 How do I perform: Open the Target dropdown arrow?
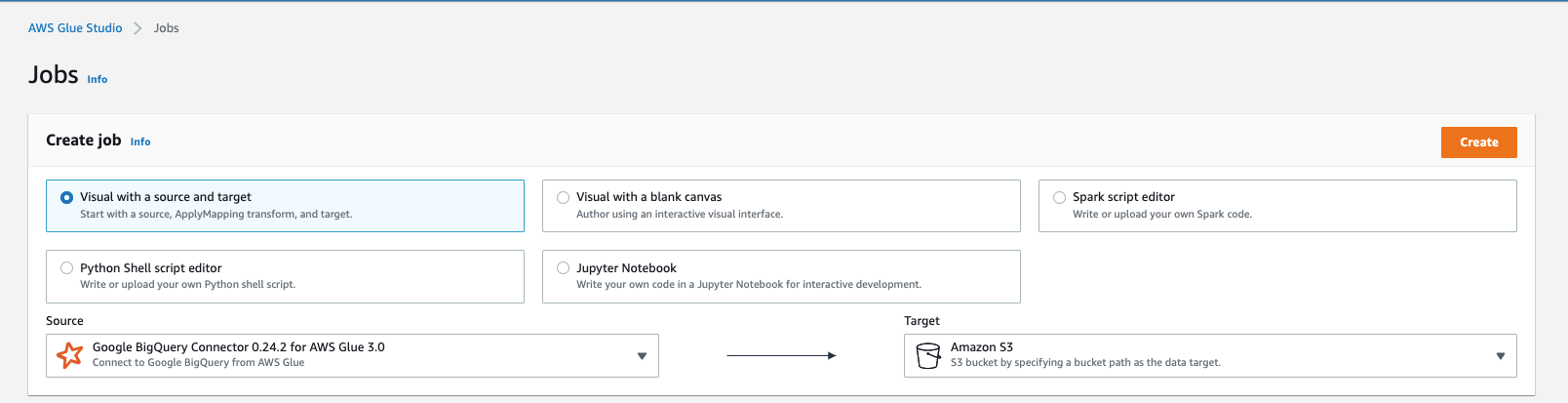(x=1501, y=356)
